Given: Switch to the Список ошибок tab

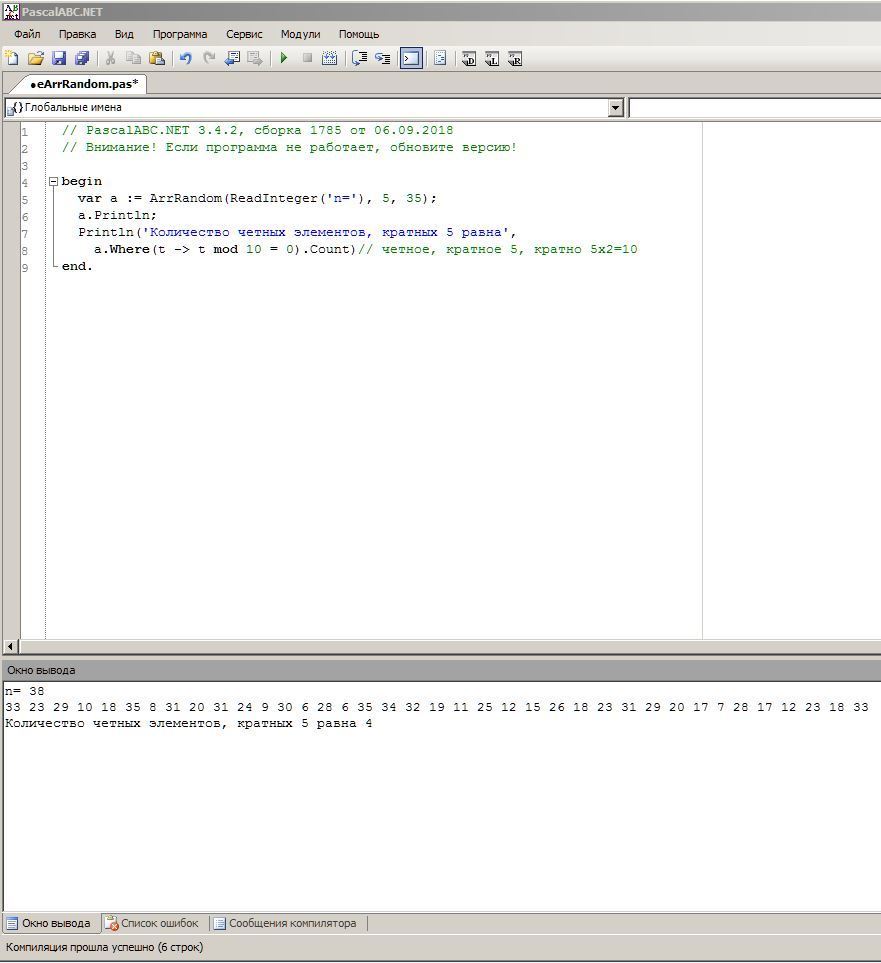Looking at the screenshot, I should click(153, 923).
